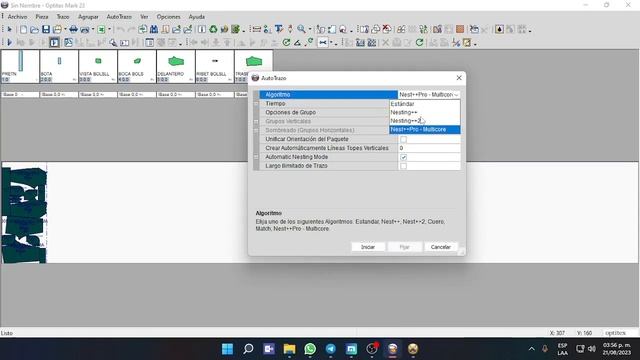Click the Cancelar button
640x360 pixels.
pos(440,247)
